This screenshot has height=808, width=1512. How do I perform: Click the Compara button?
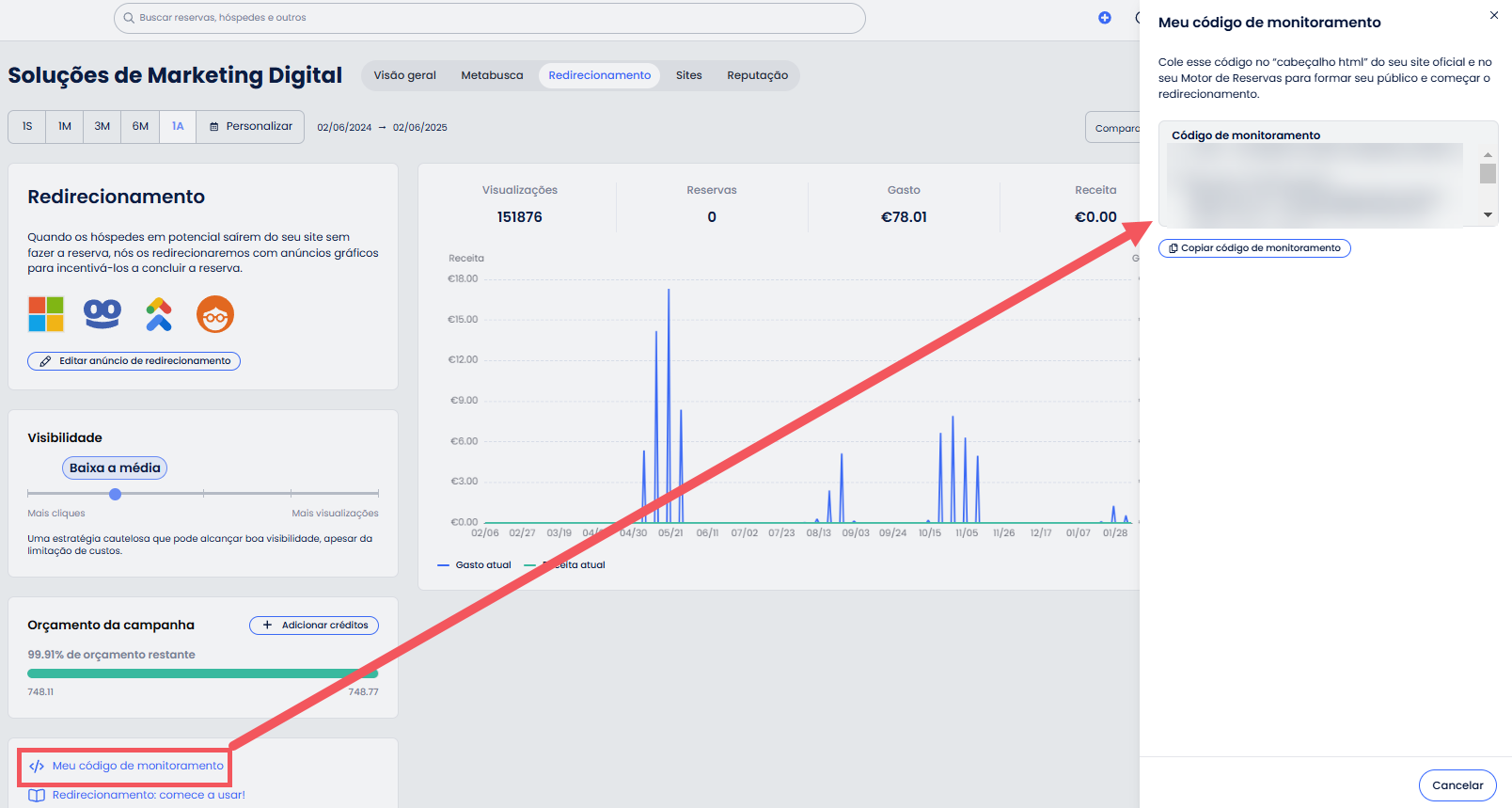[1113, 128]
